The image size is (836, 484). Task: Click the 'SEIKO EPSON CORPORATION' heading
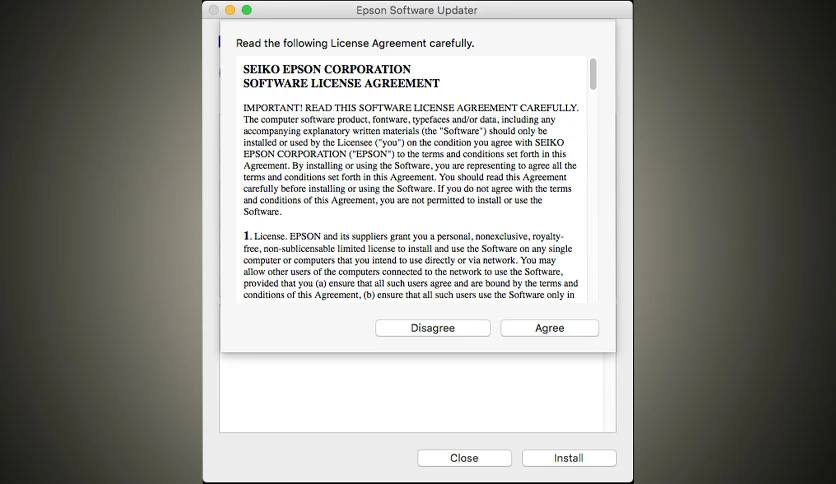point(327,69)
